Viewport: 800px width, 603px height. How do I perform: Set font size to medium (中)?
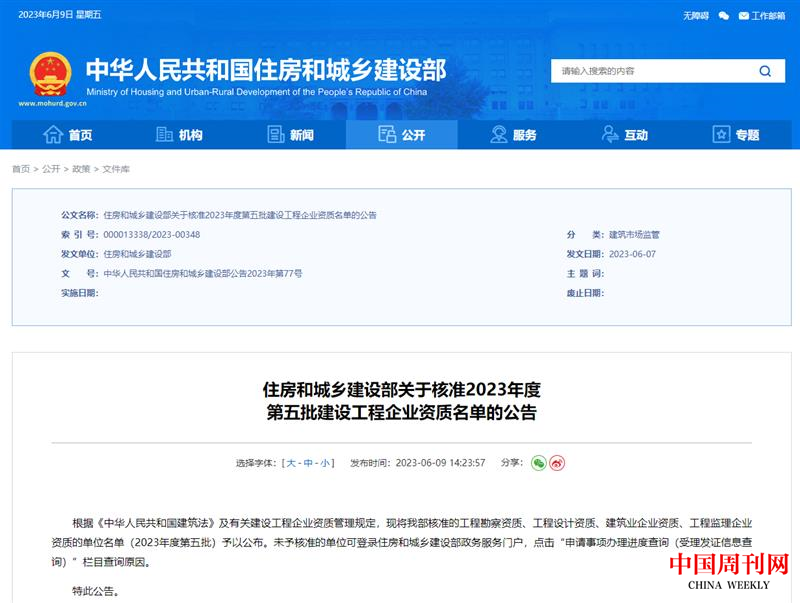(308, 463)
